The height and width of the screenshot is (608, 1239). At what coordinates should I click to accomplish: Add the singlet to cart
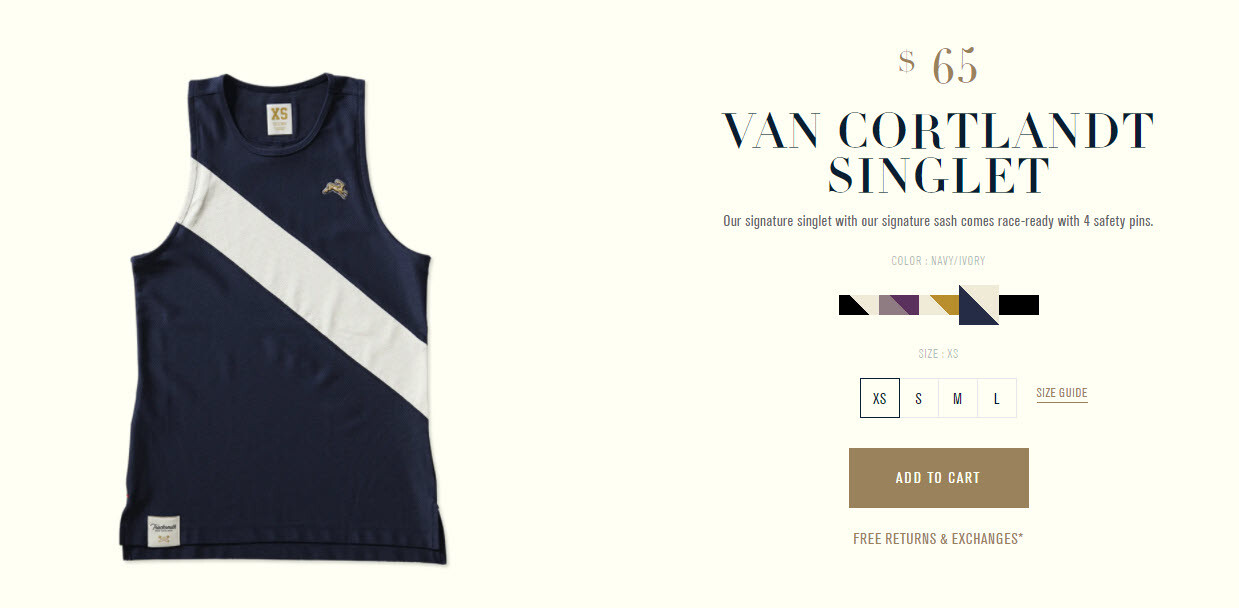pyautogui.click(x=939, y=478)
